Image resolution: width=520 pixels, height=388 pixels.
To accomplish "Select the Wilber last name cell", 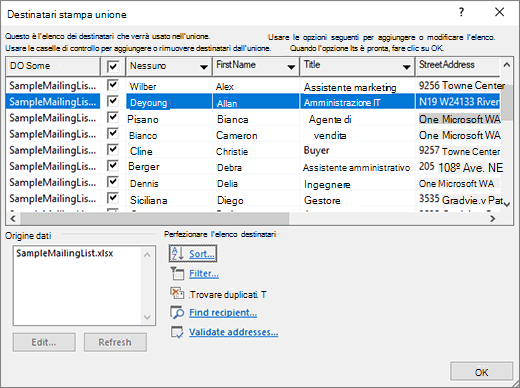I will [169, 86].
